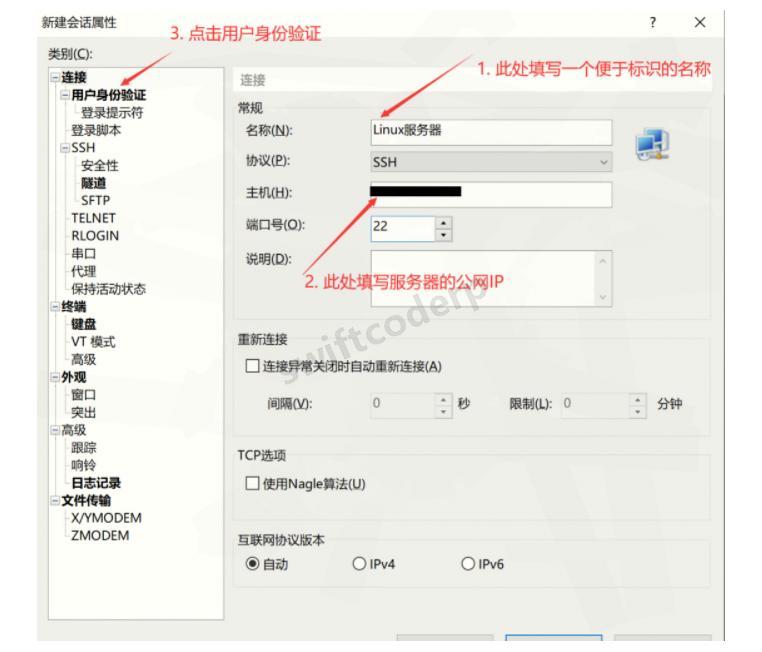Select 突出 under 外观
The height and width of the screenshot is (652, 762).
(x=83, y=412)
